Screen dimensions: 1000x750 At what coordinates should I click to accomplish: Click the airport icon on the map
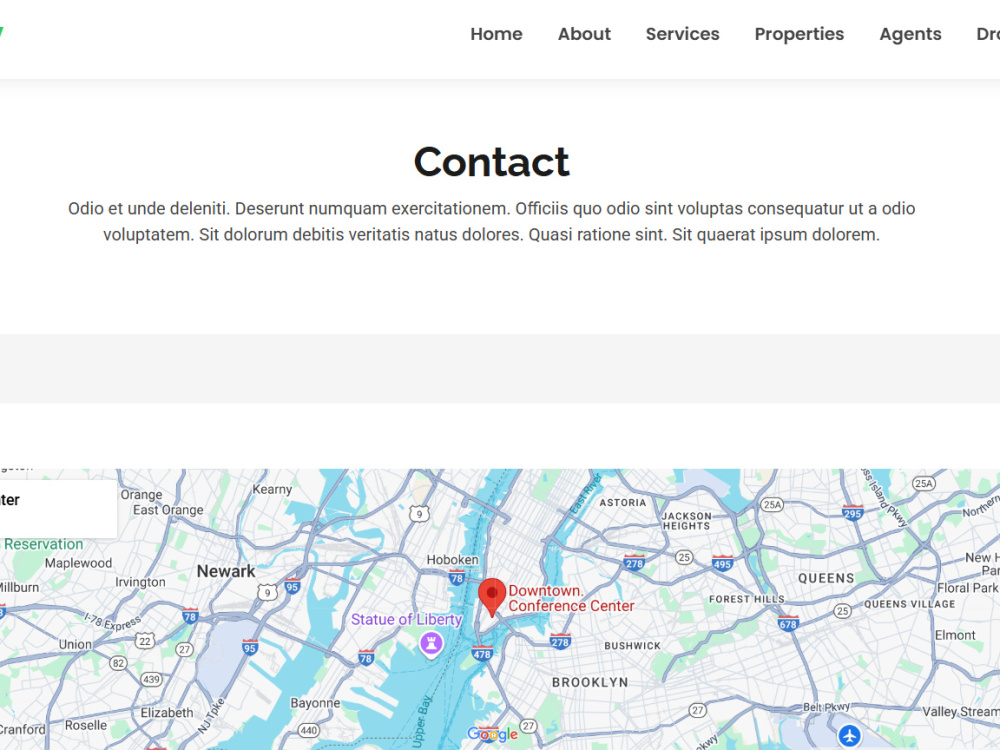click(849, 735)
